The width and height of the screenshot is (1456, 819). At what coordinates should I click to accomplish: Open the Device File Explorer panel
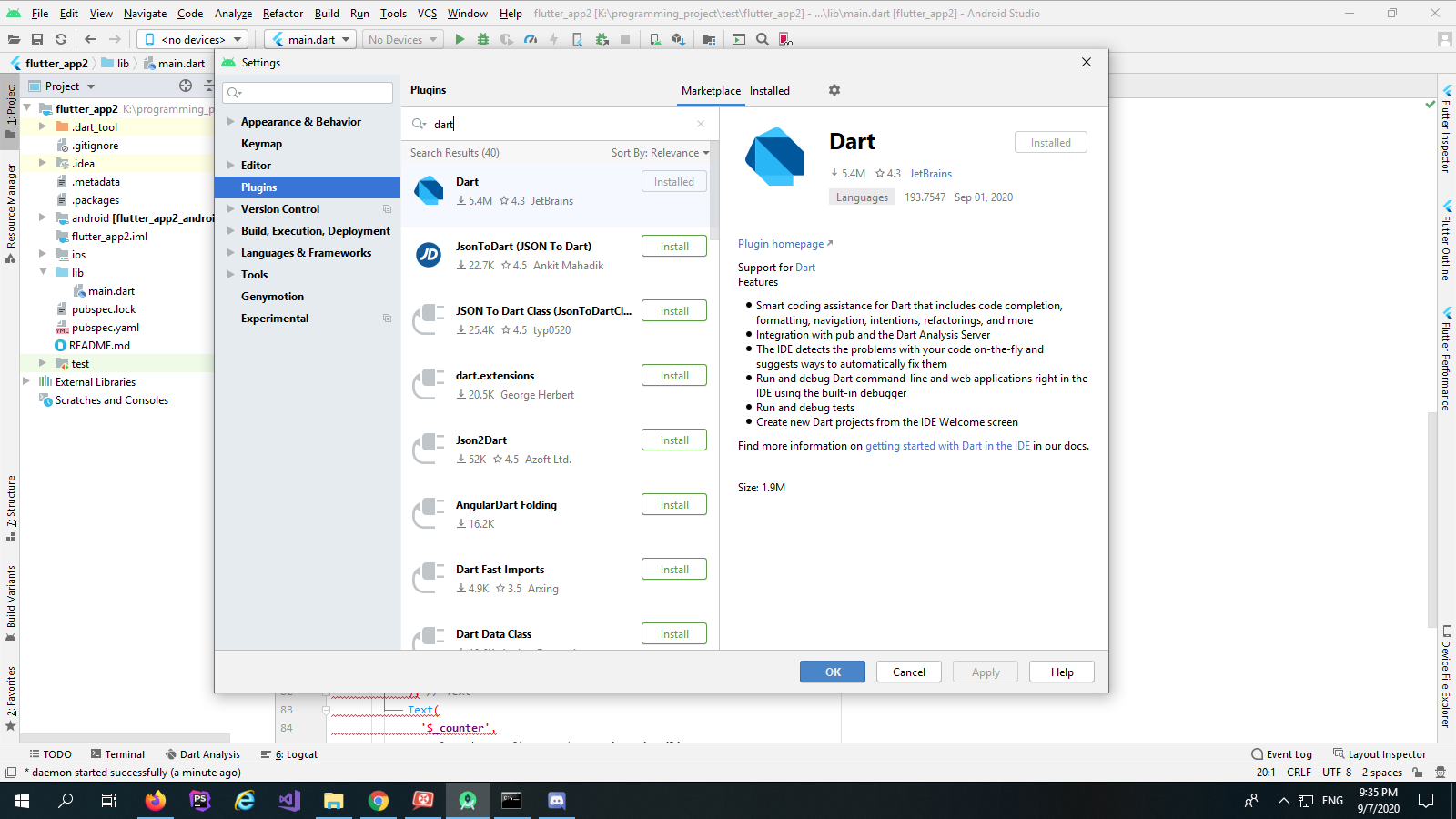pos(1446,677)
